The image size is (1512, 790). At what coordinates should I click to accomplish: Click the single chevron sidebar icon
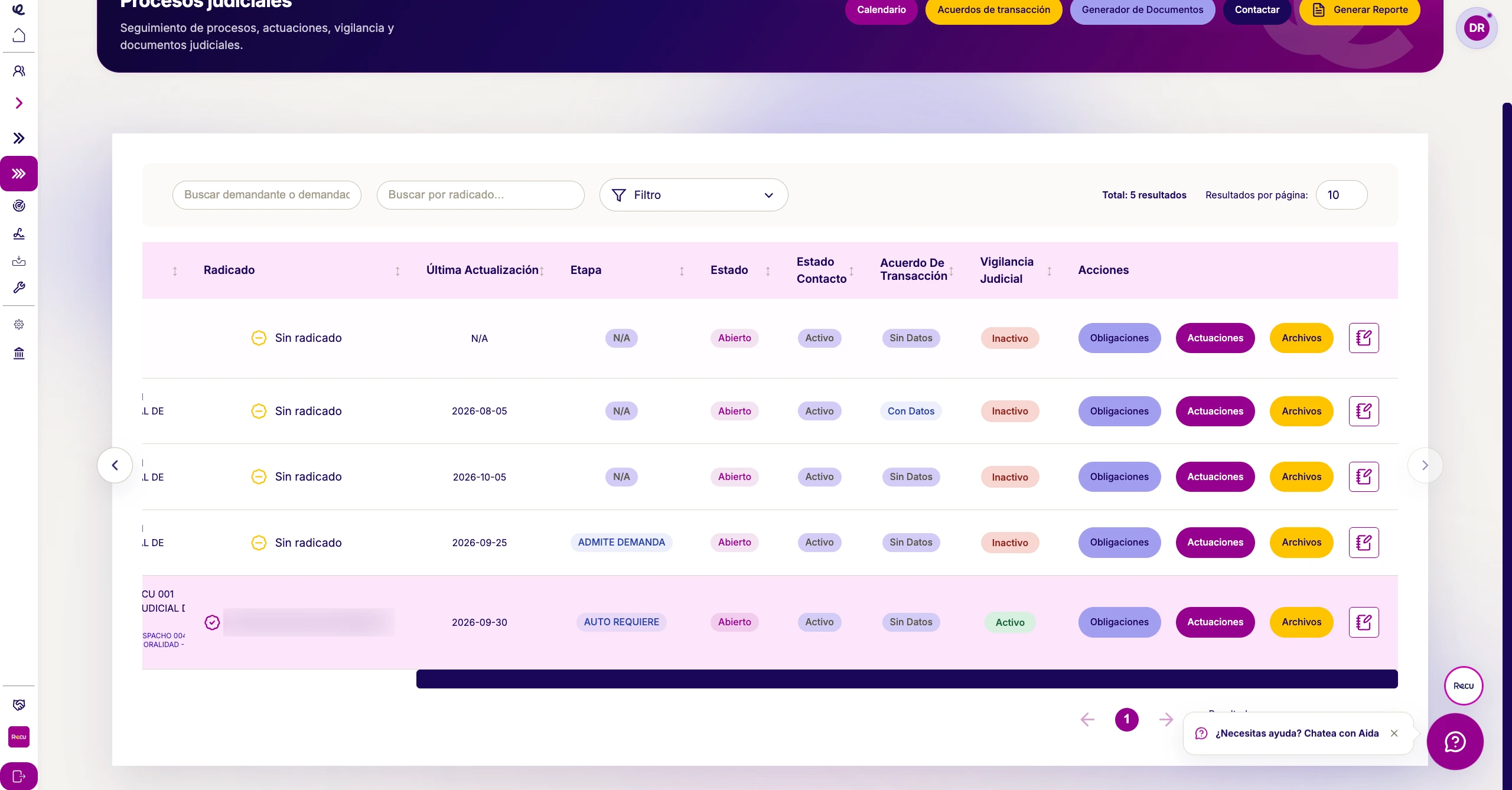coord(19,103)
